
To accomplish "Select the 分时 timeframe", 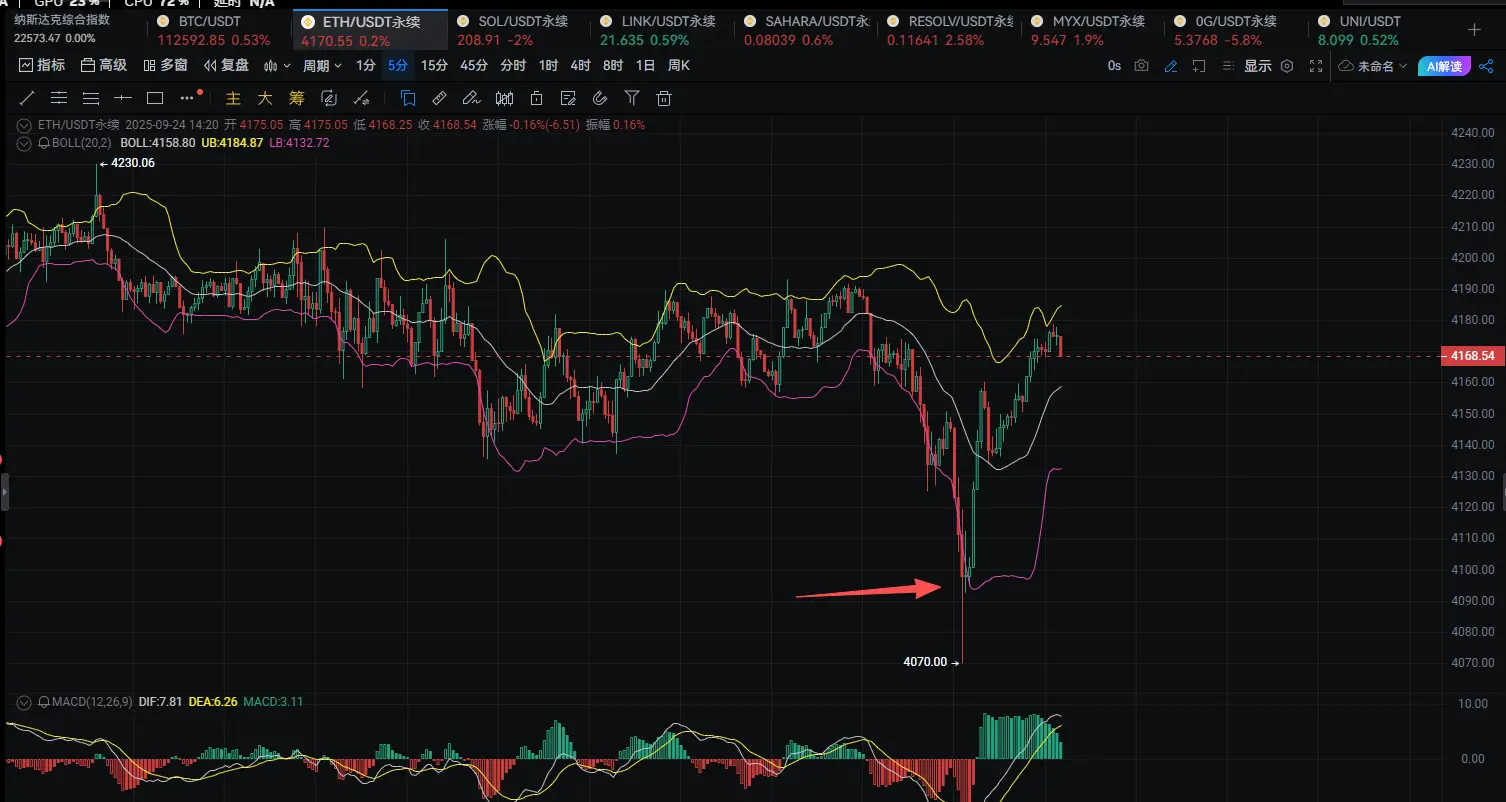I will point(513,66).
